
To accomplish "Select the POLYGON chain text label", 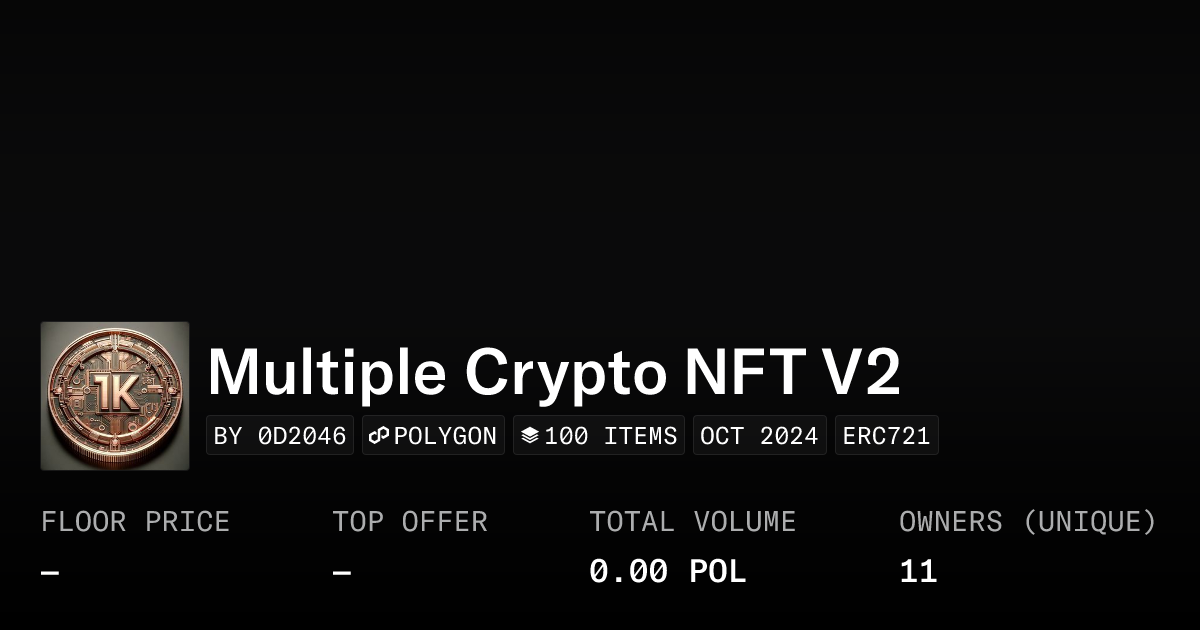I will (x=445, y=436).
